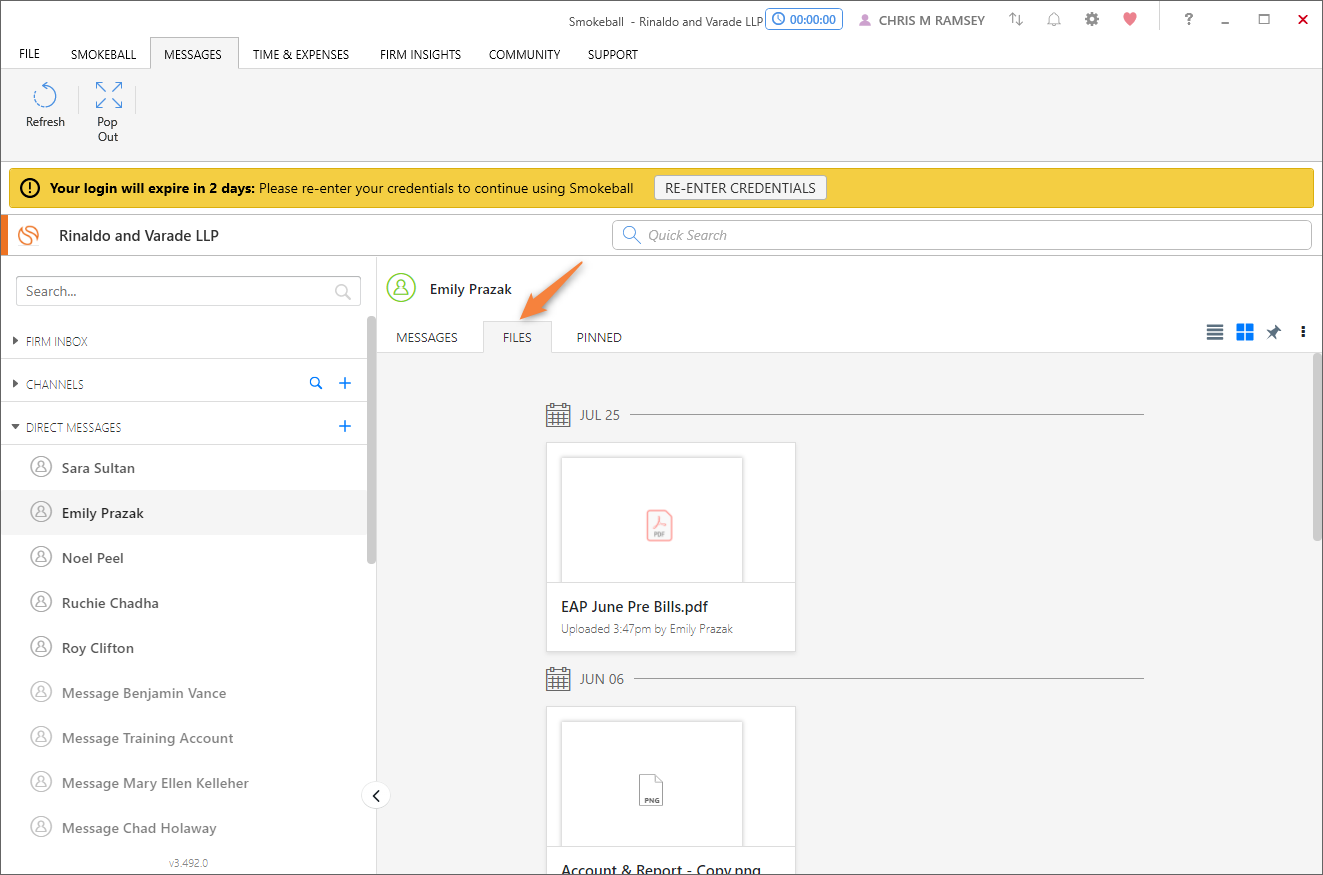
Task: Open the TIME & EXPENSES tab
Action: pos(301,54)
